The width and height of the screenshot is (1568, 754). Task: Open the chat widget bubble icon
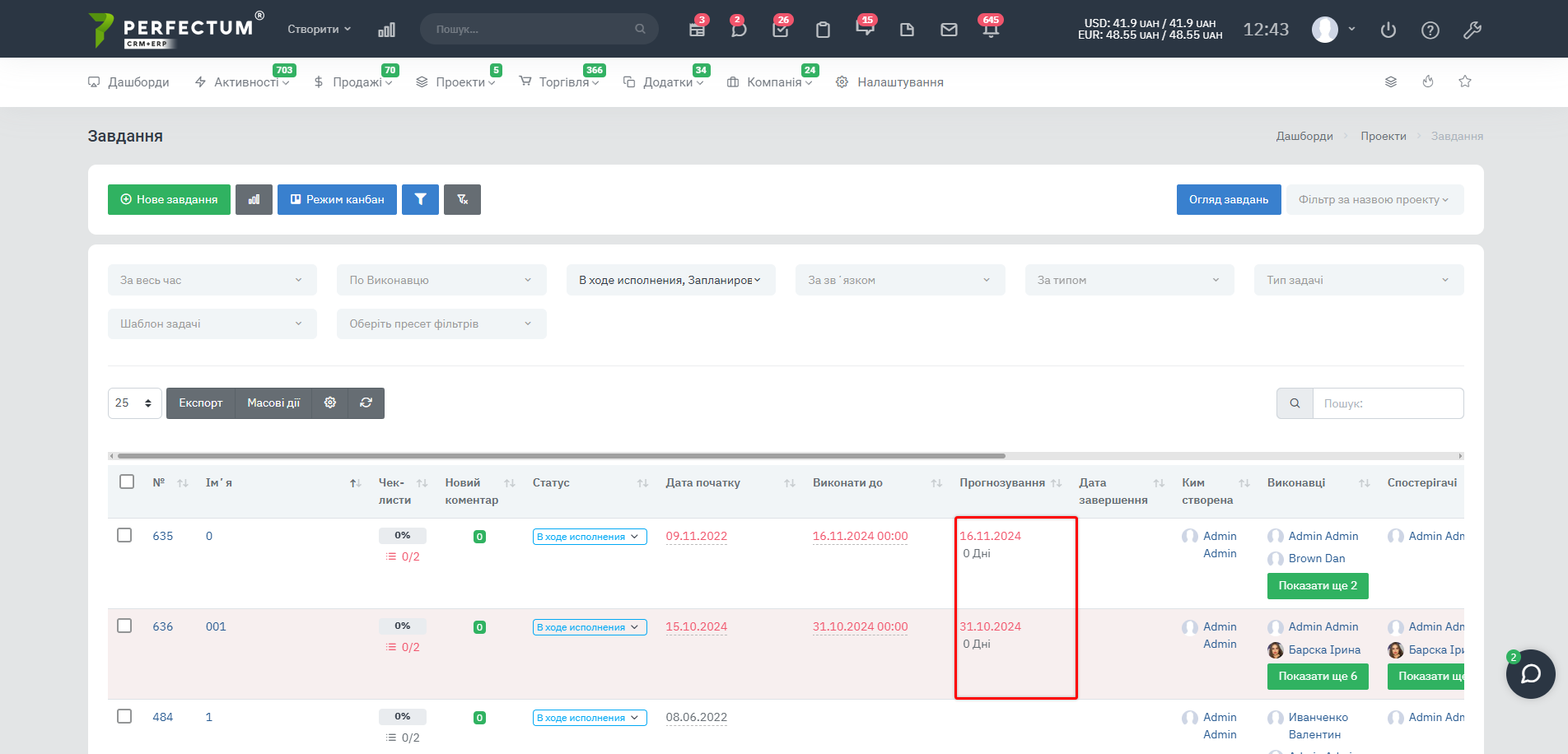1530,674
